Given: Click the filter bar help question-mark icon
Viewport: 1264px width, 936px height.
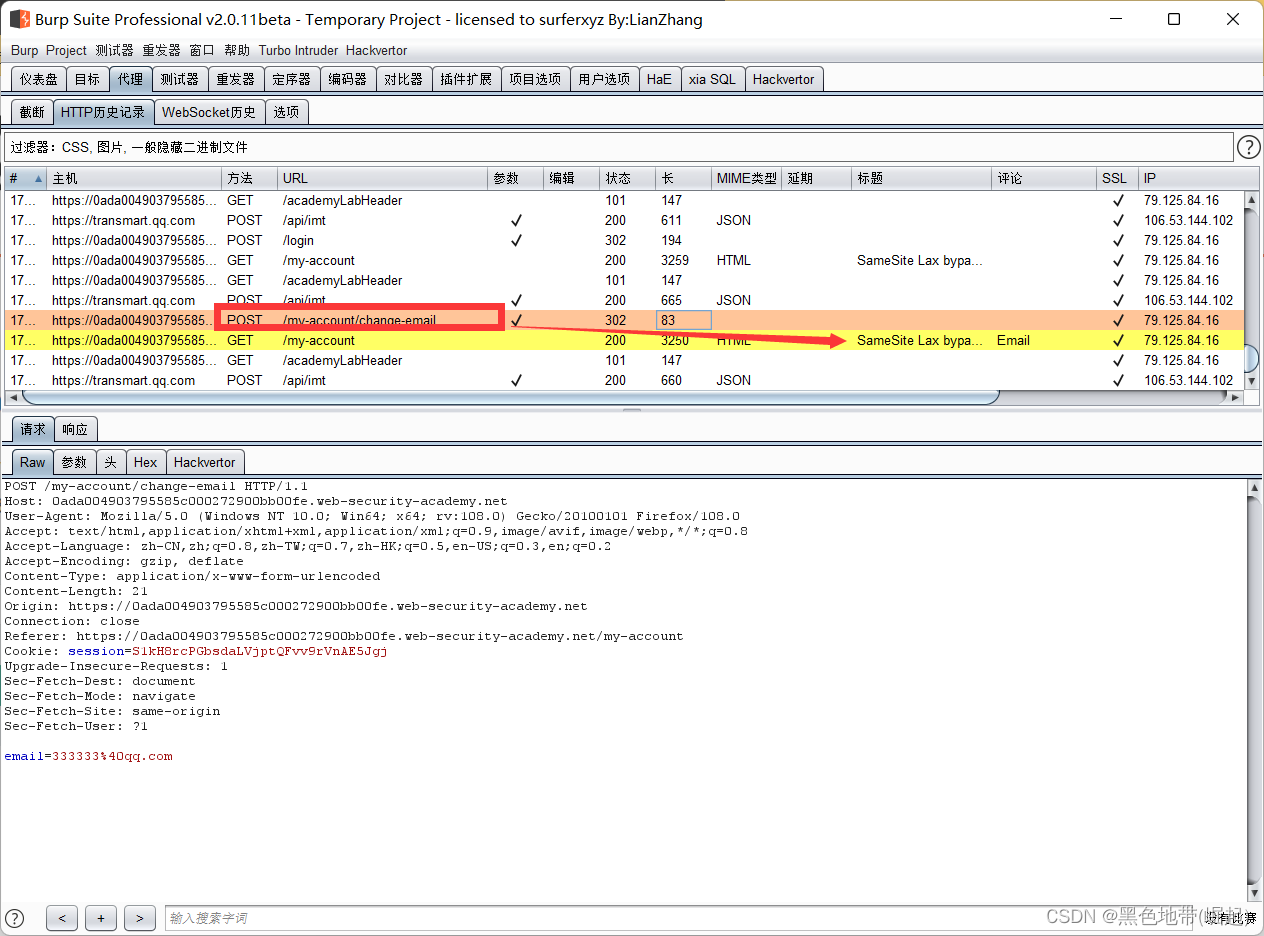Looking at the screenshot, I should tap(1249, 147).
